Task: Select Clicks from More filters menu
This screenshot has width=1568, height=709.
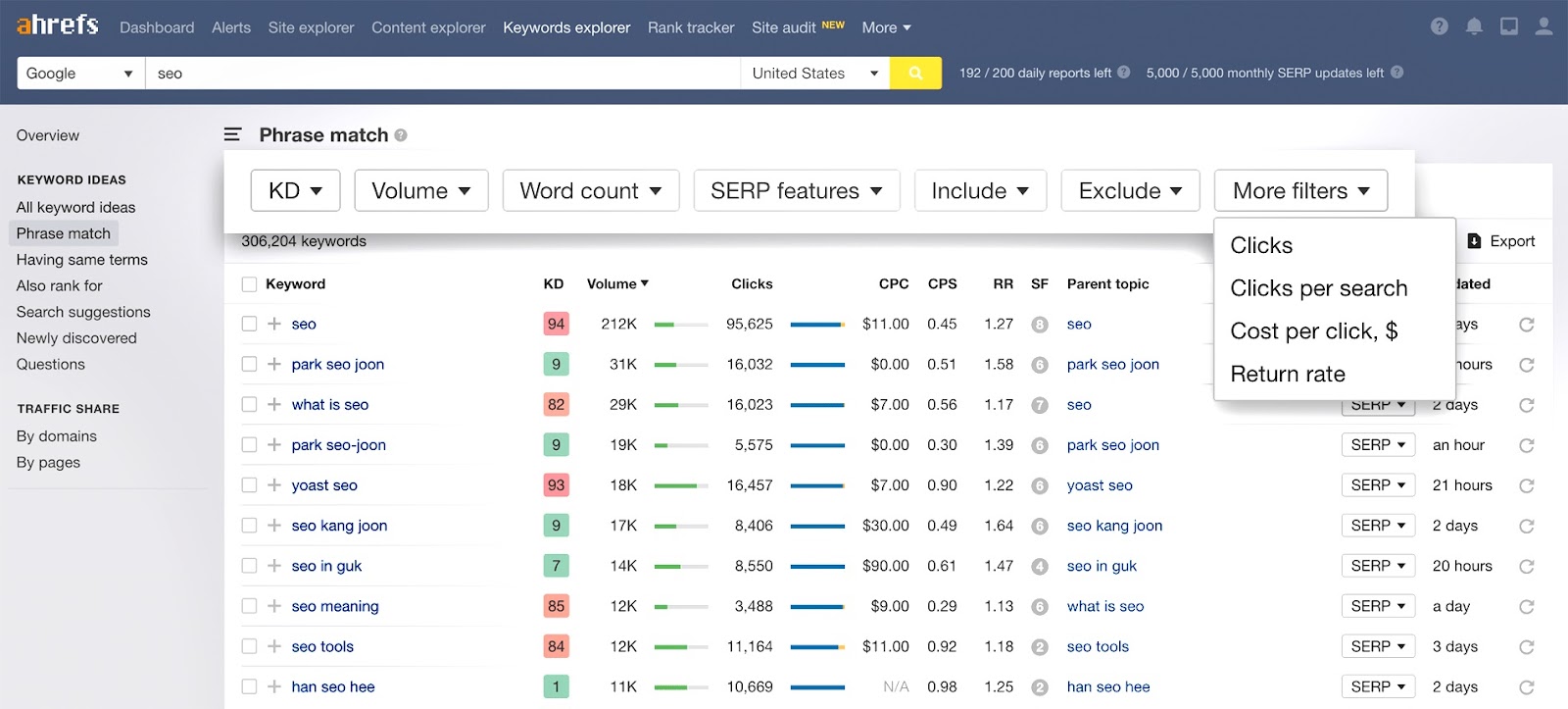Action: (x=1261, y=245)
